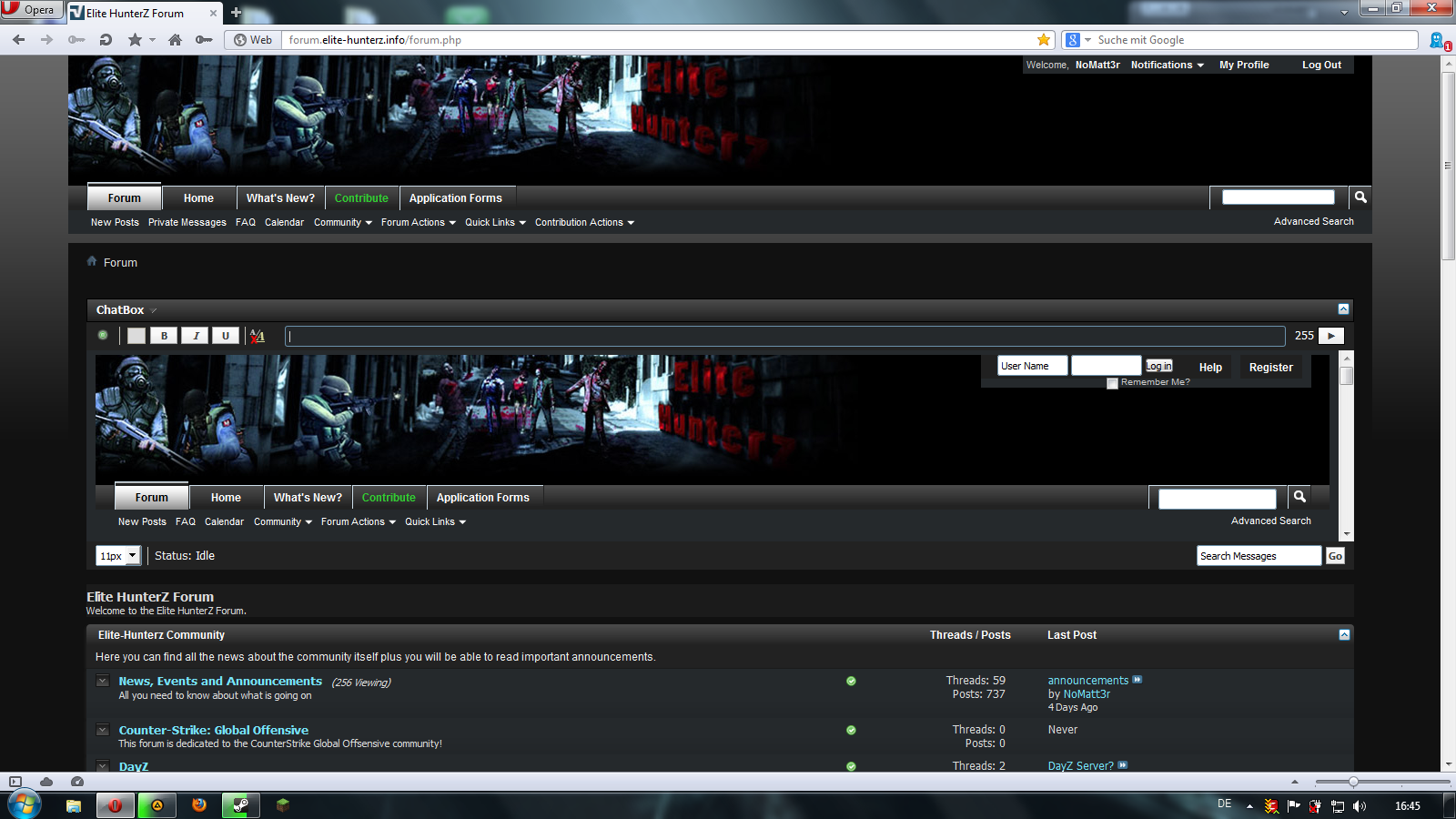This screenshot has height=819, width=1456.
Task: Check the Remember Me checkbox
Action: (1112, 383)
